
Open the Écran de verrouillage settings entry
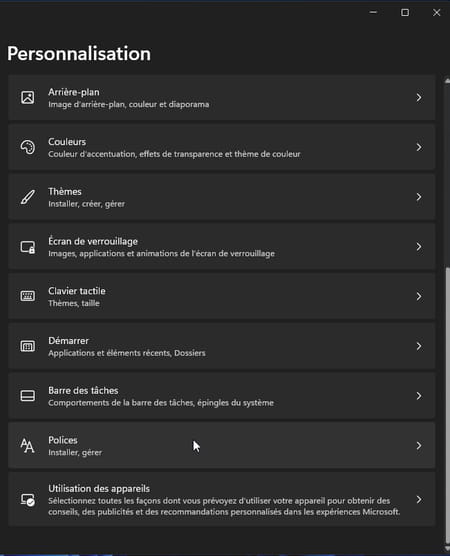click(x=222, y=247)
